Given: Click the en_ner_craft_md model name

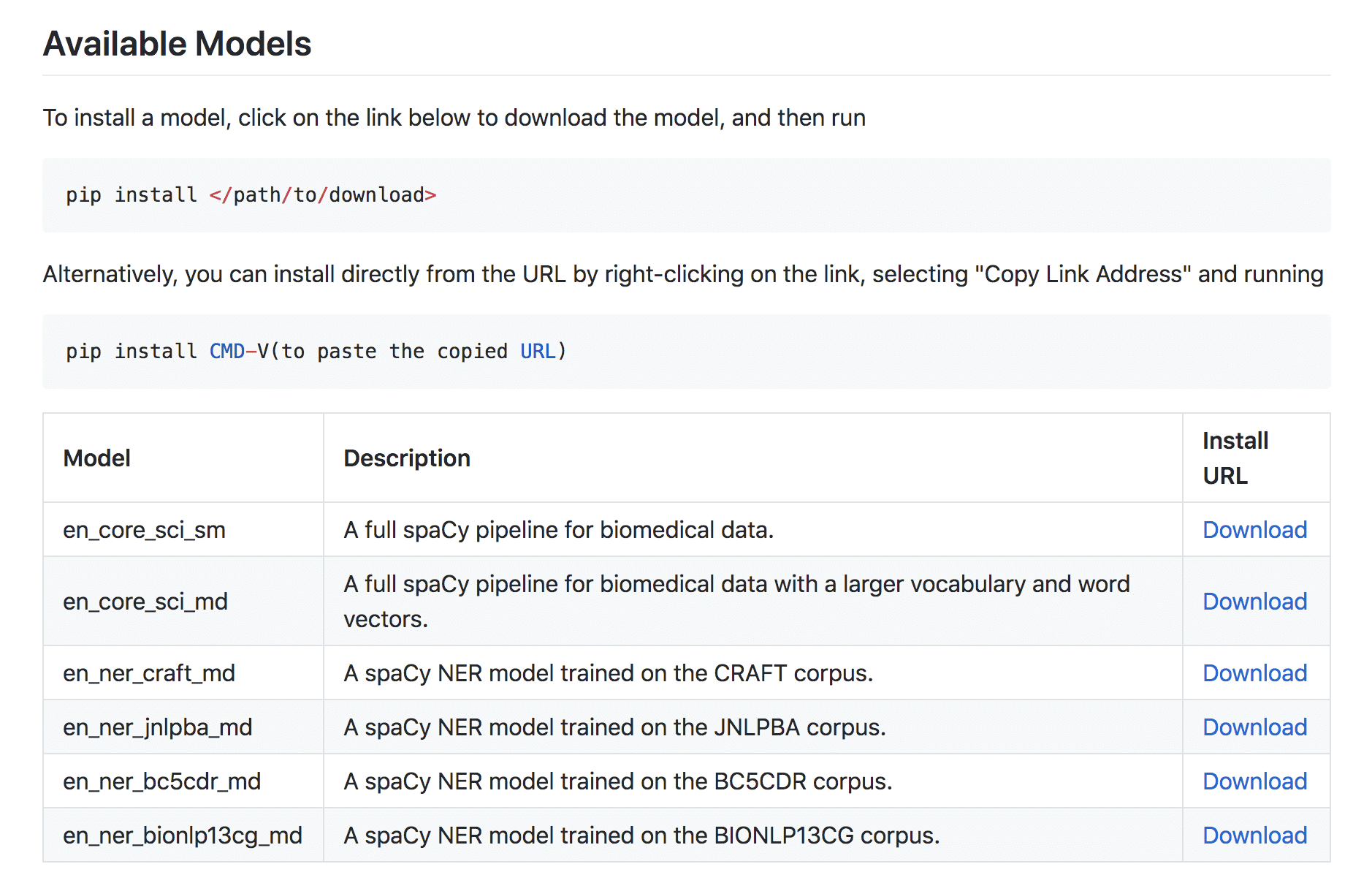Looking at the screenshot, I should (149, 673).
